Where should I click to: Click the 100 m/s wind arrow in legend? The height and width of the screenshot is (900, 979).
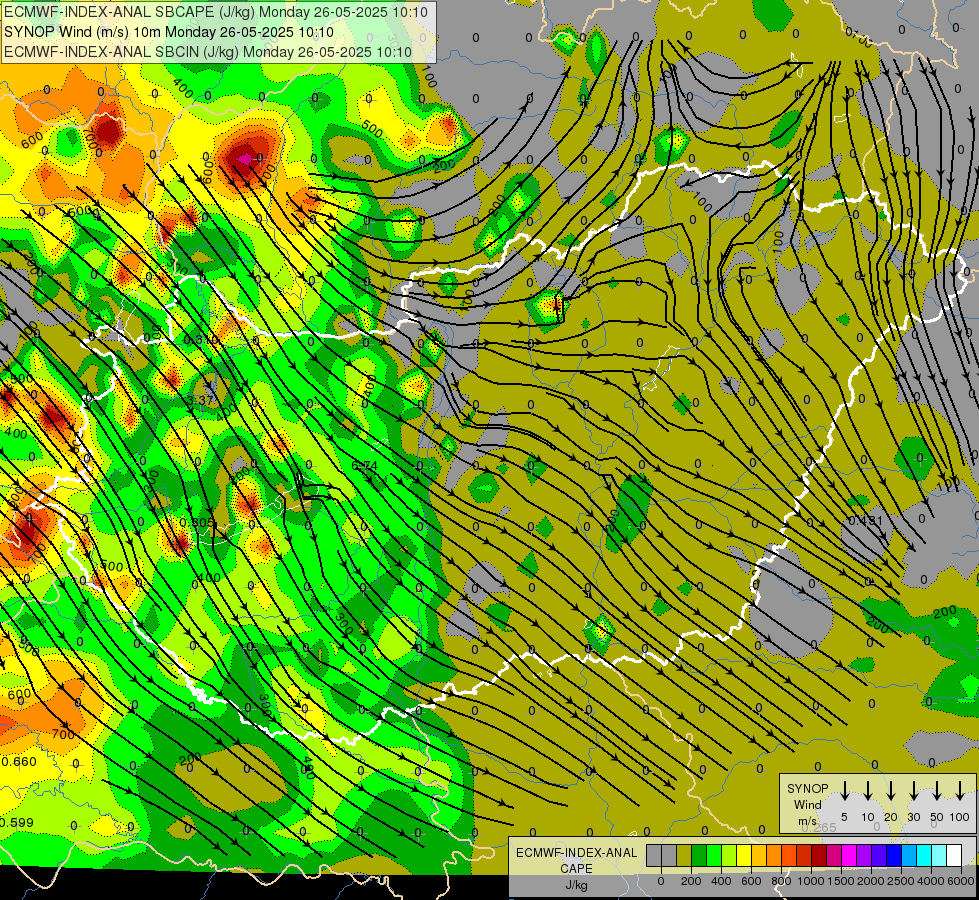960,791
